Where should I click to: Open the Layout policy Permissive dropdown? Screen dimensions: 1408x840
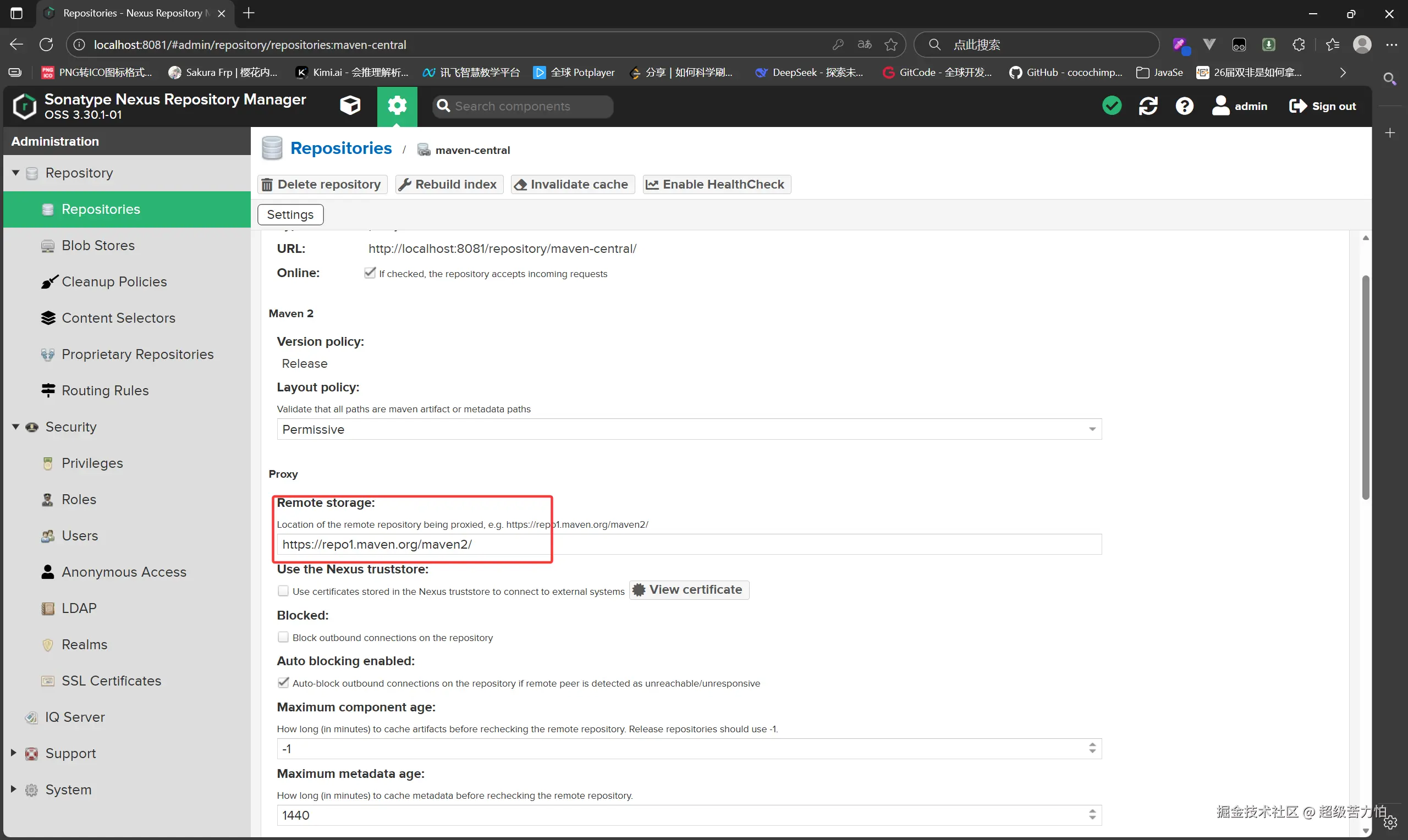[x=689, y=429]
